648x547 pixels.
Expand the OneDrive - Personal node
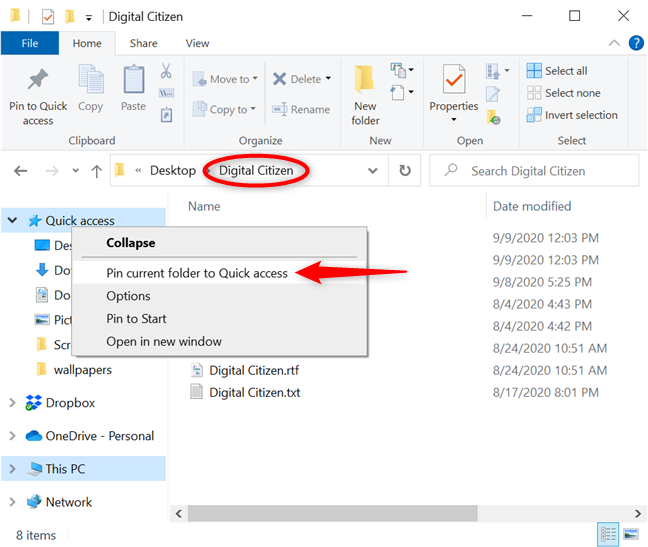pyautogui.click(x=12, y=435)
